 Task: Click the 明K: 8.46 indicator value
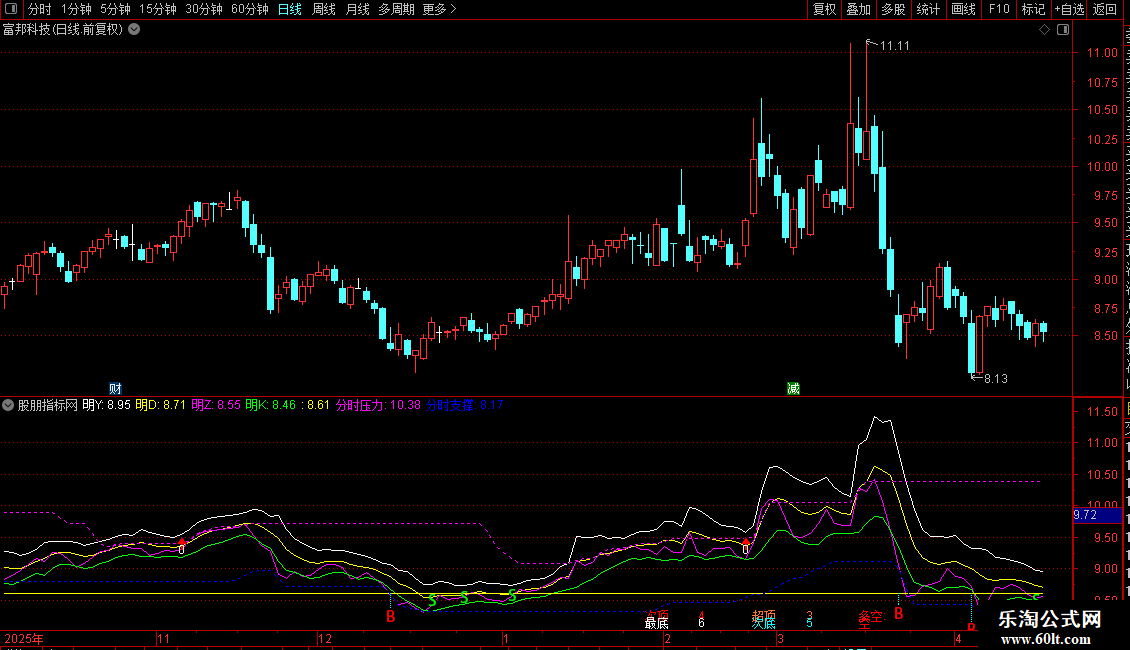[x=270, y=405]
